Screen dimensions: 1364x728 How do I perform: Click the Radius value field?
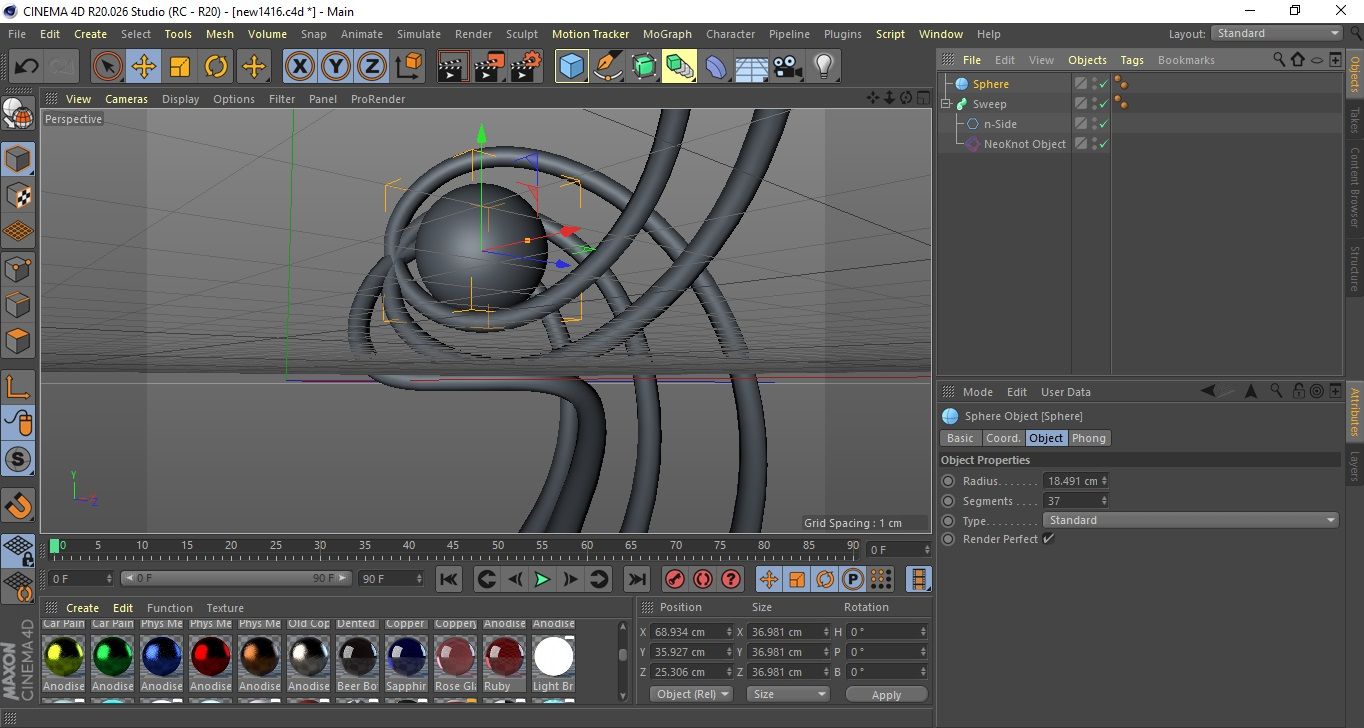pyautogui.click(x=1070, y=481)
